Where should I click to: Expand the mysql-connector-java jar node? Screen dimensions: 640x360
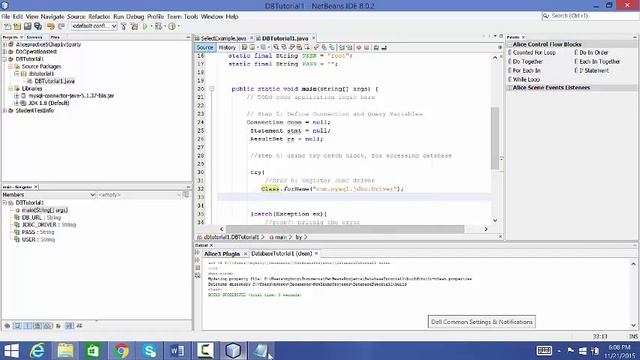[x=17, y=96]
